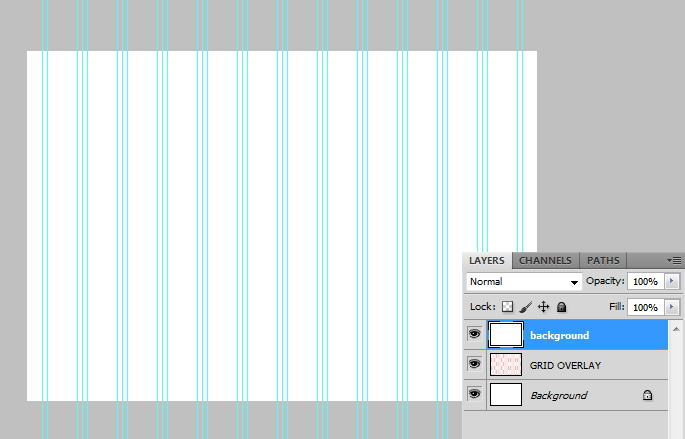The height and width of the screenshot is (439, 685).
Task: Click the italic Background layer thumbnail
Action: click(x=505, y=394)
